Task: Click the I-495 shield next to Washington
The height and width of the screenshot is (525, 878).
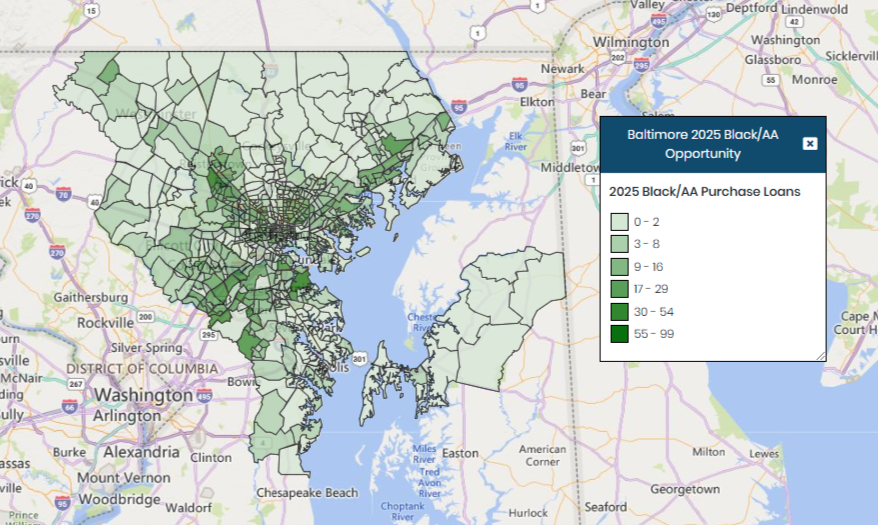Action: point(204,396)
